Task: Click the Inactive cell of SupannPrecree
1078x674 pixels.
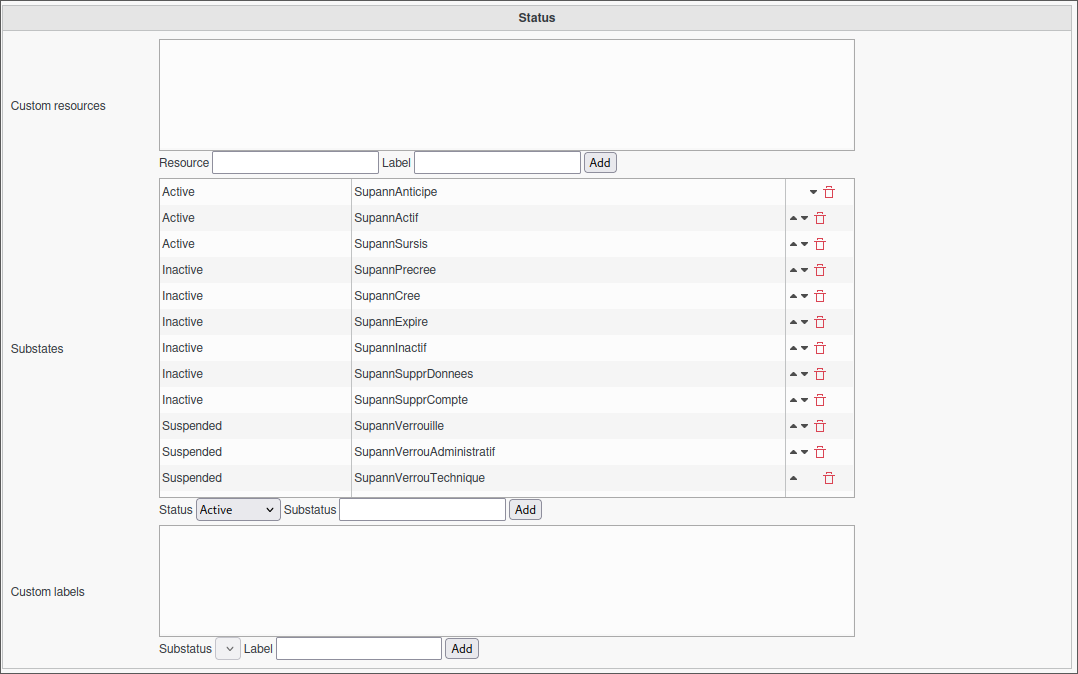Action: coord(255,270)
